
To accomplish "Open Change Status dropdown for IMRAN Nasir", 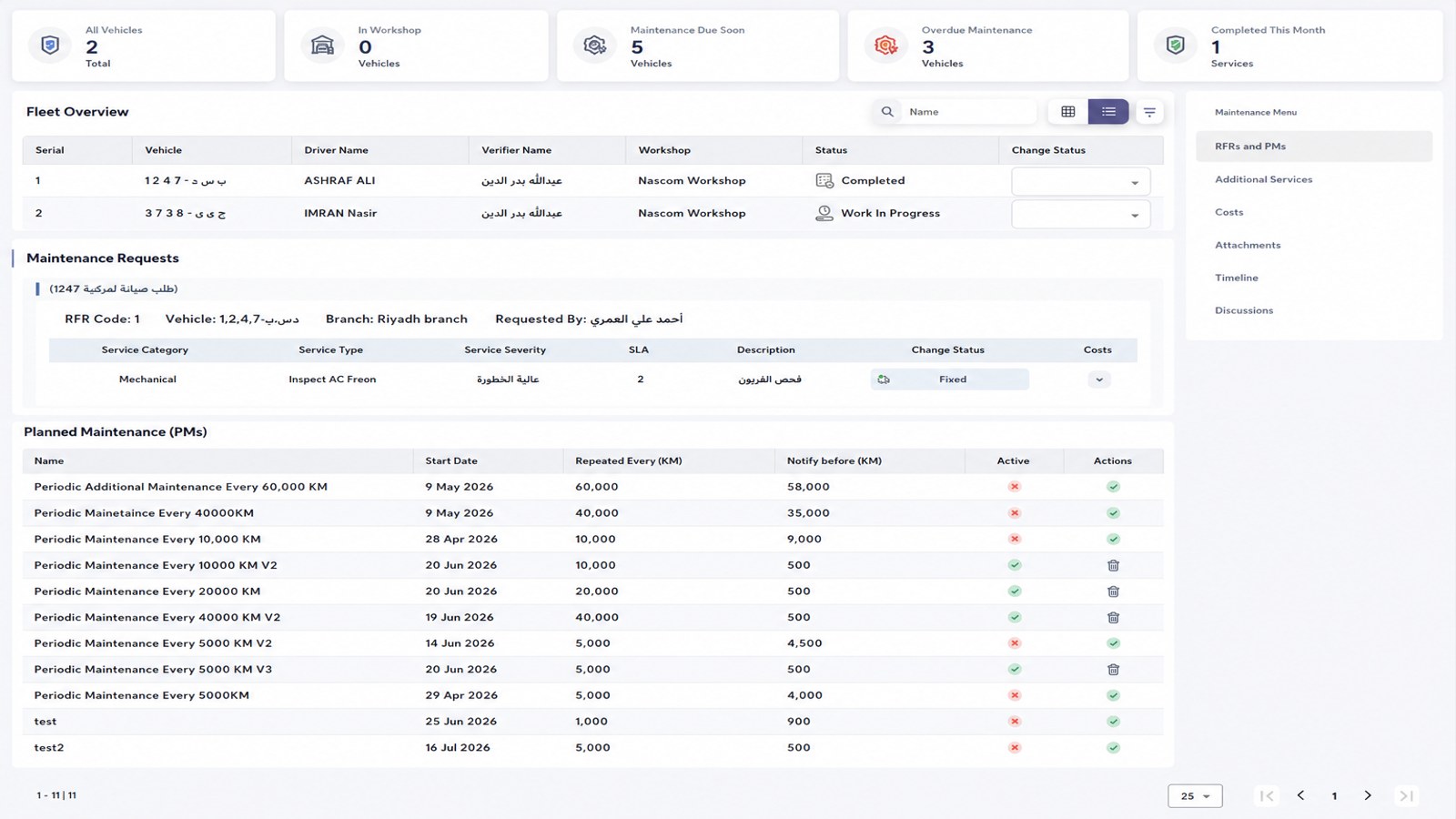I will point(1080,215).
